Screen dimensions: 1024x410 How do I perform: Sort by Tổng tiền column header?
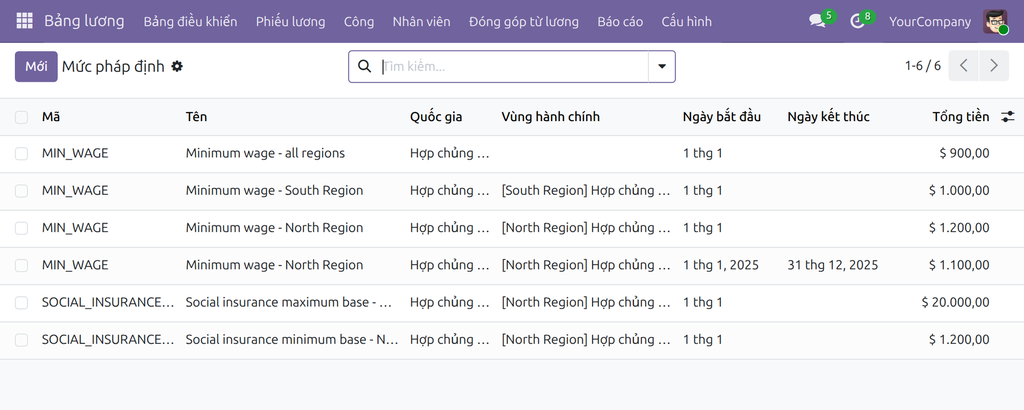[x=961, y=117]
